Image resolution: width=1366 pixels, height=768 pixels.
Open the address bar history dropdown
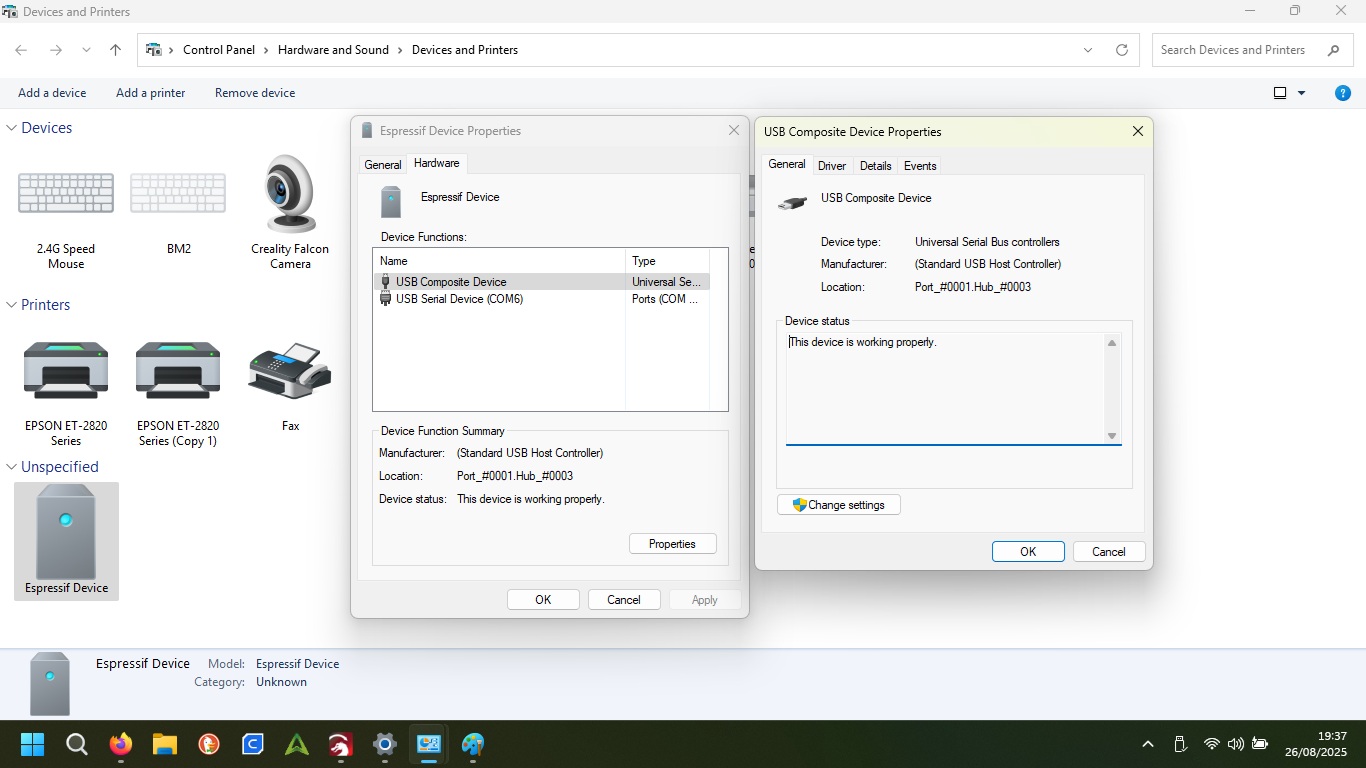coord(1088,50)
